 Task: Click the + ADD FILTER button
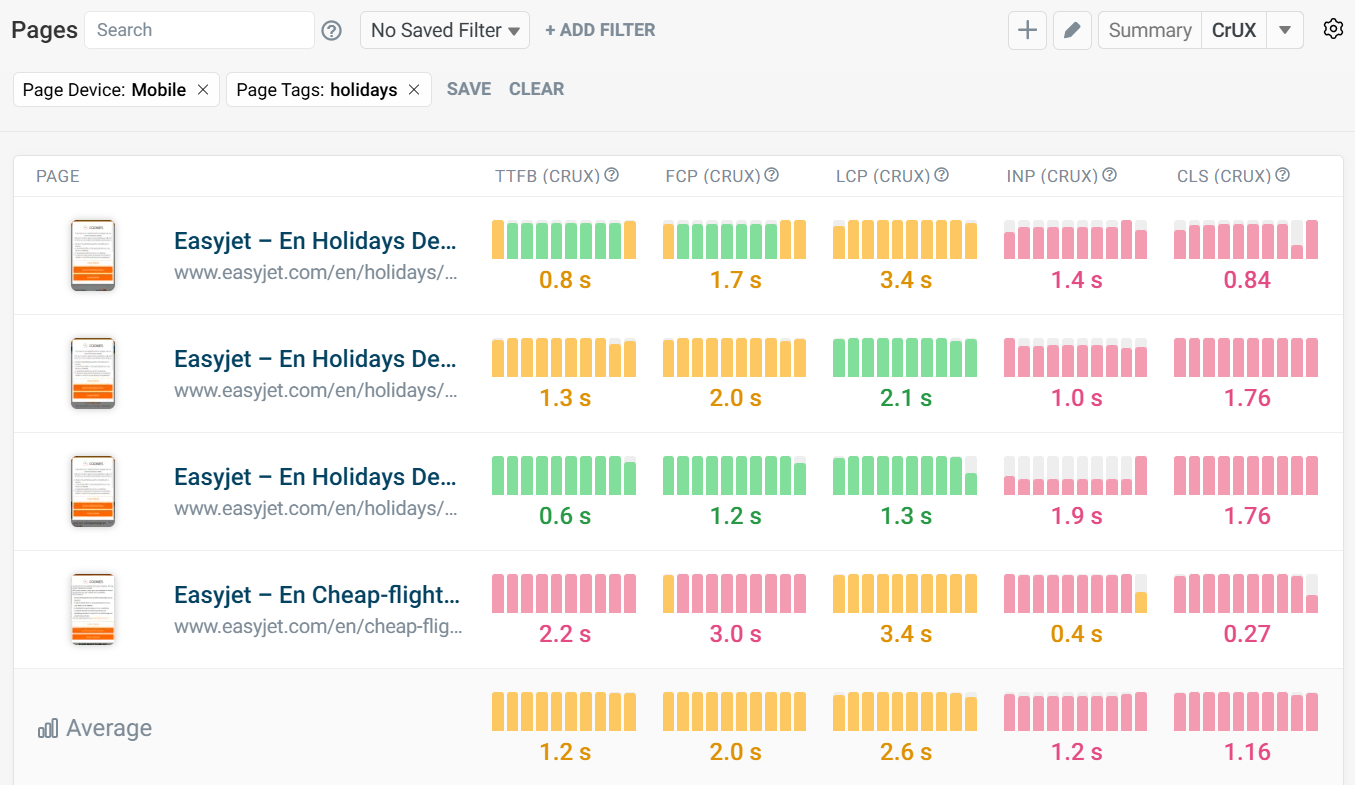point(600,30)
